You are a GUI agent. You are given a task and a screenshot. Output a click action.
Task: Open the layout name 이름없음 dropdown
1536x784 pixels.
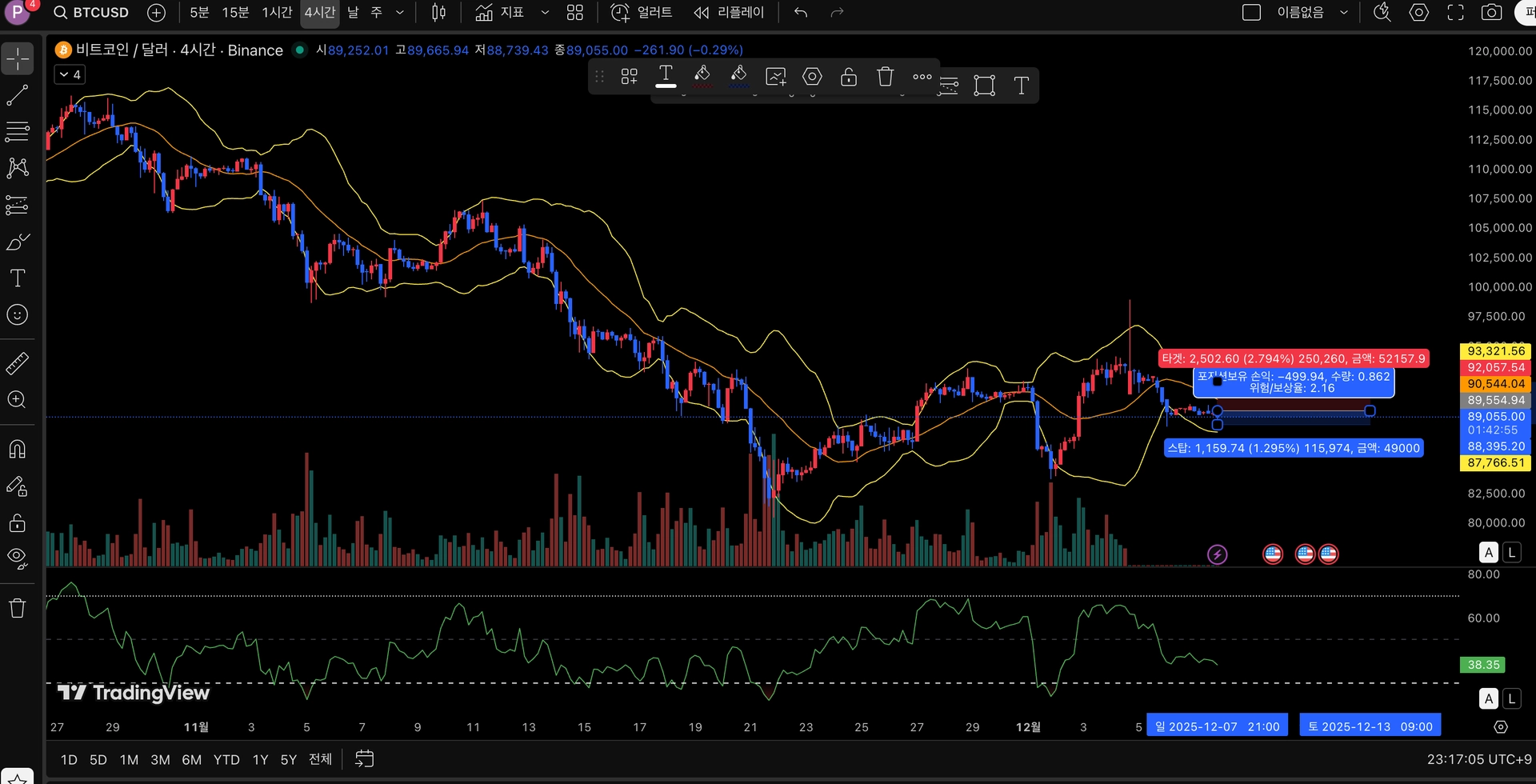[x=1344, y=13]
